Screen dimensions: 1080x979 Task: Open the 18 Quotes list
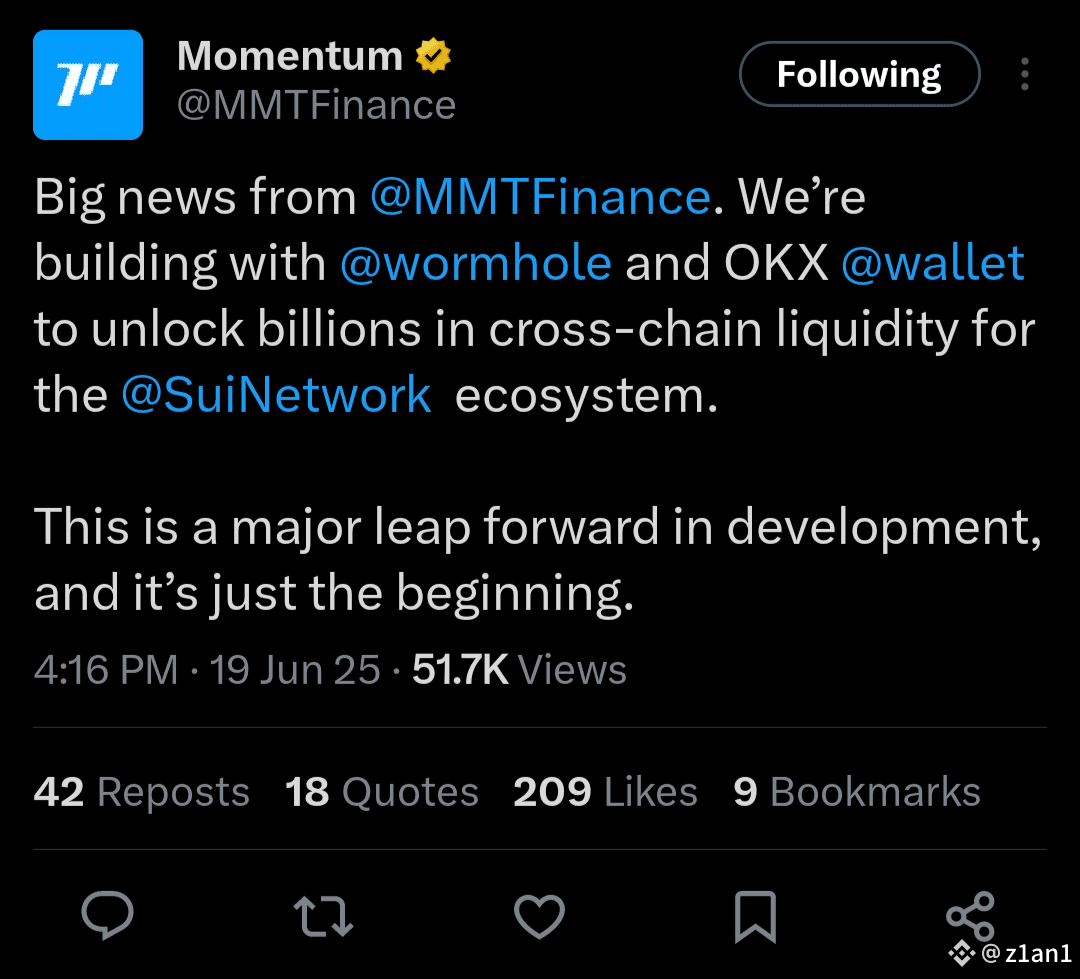coord(381,791)
